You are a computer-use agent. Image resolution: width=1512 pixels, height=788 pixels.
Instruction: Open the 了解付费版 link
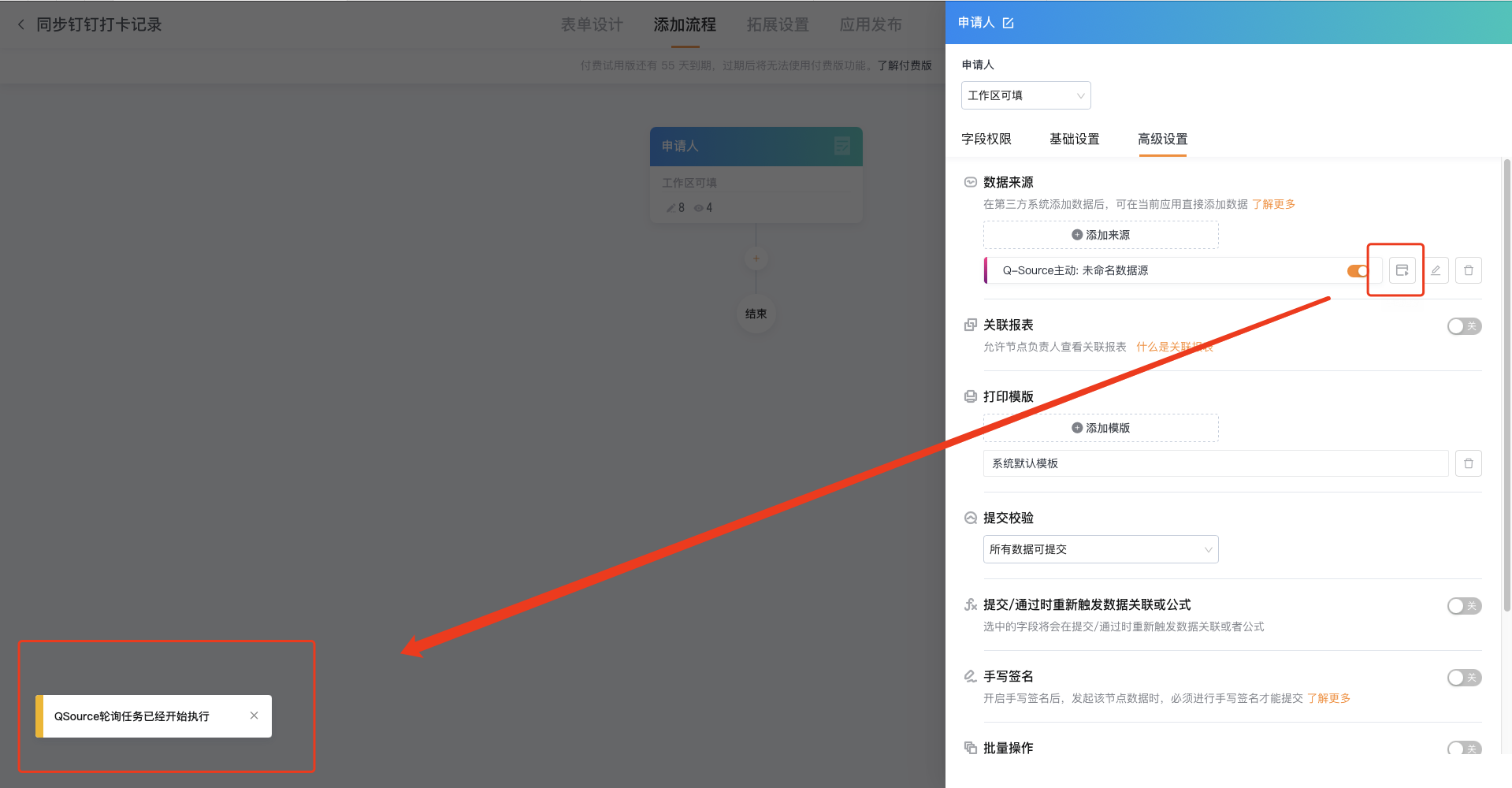click(x=905, y=65)
